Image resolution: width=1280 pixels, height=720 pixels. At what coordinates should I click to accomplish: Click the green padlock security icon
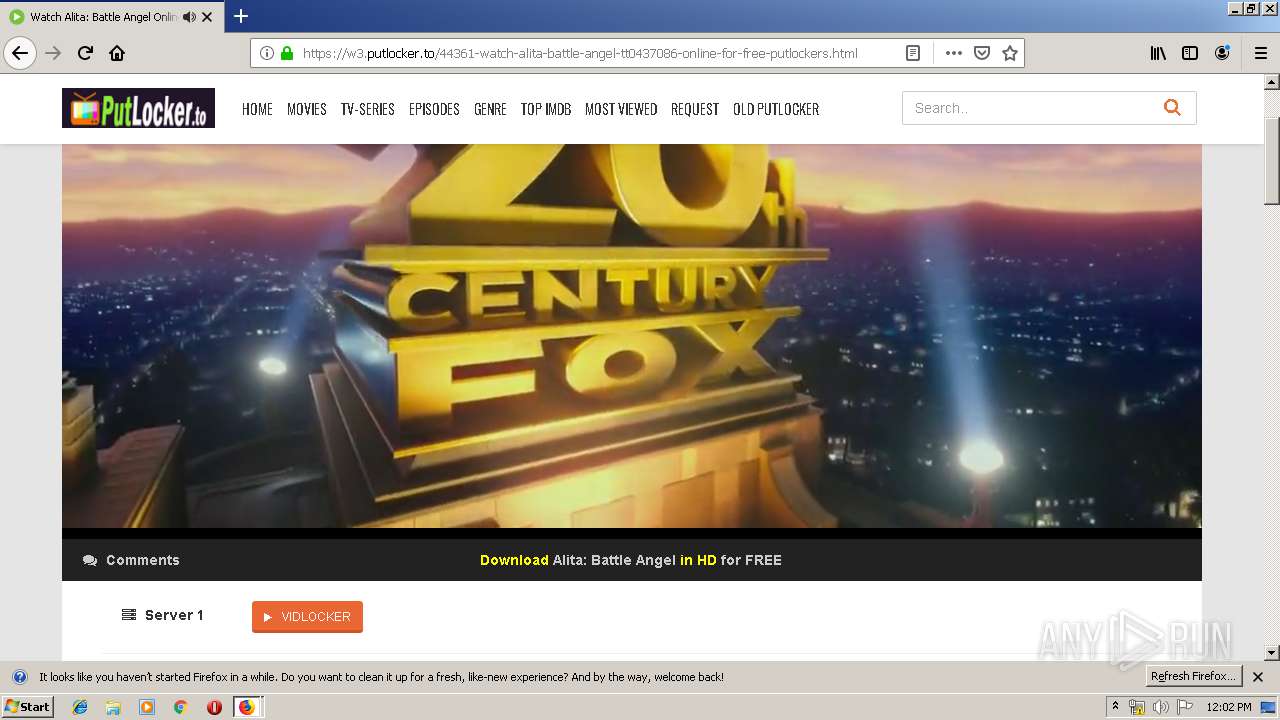point(287,53)
